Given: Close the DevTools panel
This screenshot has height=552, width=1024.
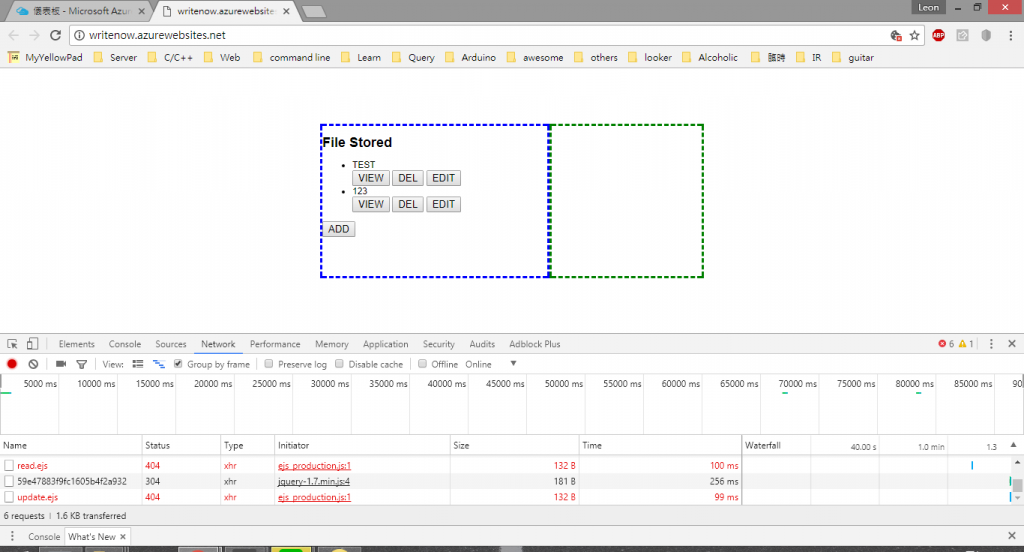Looking at the screenshot, I should tap(1012, 344).
